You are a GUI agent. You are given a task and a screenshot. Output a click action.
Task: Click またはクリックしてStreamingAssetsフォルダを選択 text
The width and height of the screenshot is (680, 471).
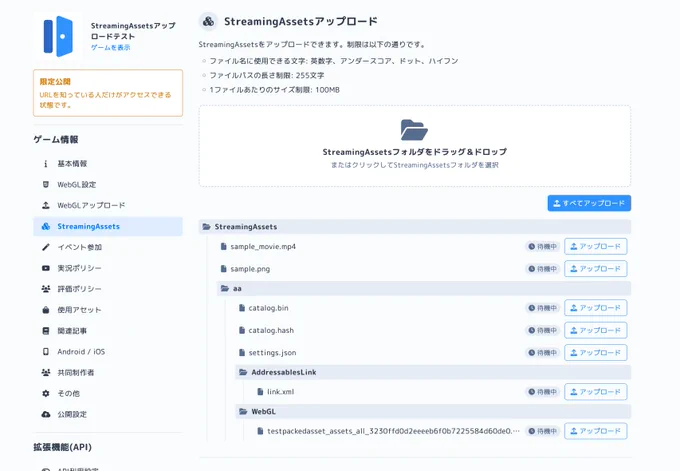click(x=415, y=165)
